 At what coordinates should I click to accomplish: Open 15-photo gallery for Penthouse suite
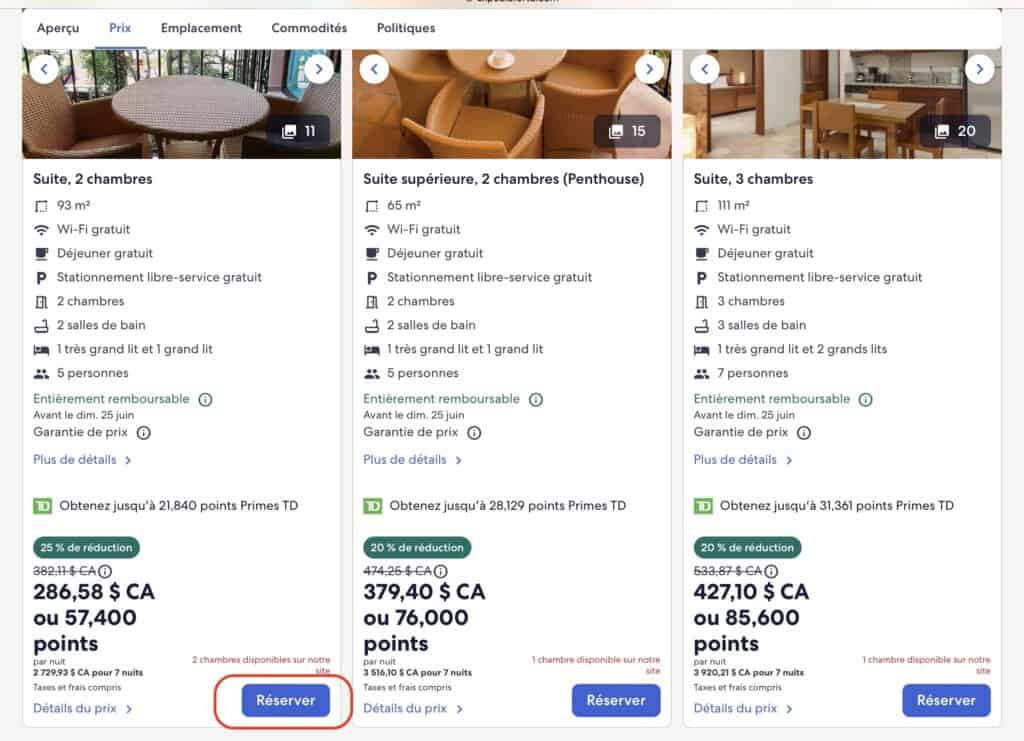627,131
